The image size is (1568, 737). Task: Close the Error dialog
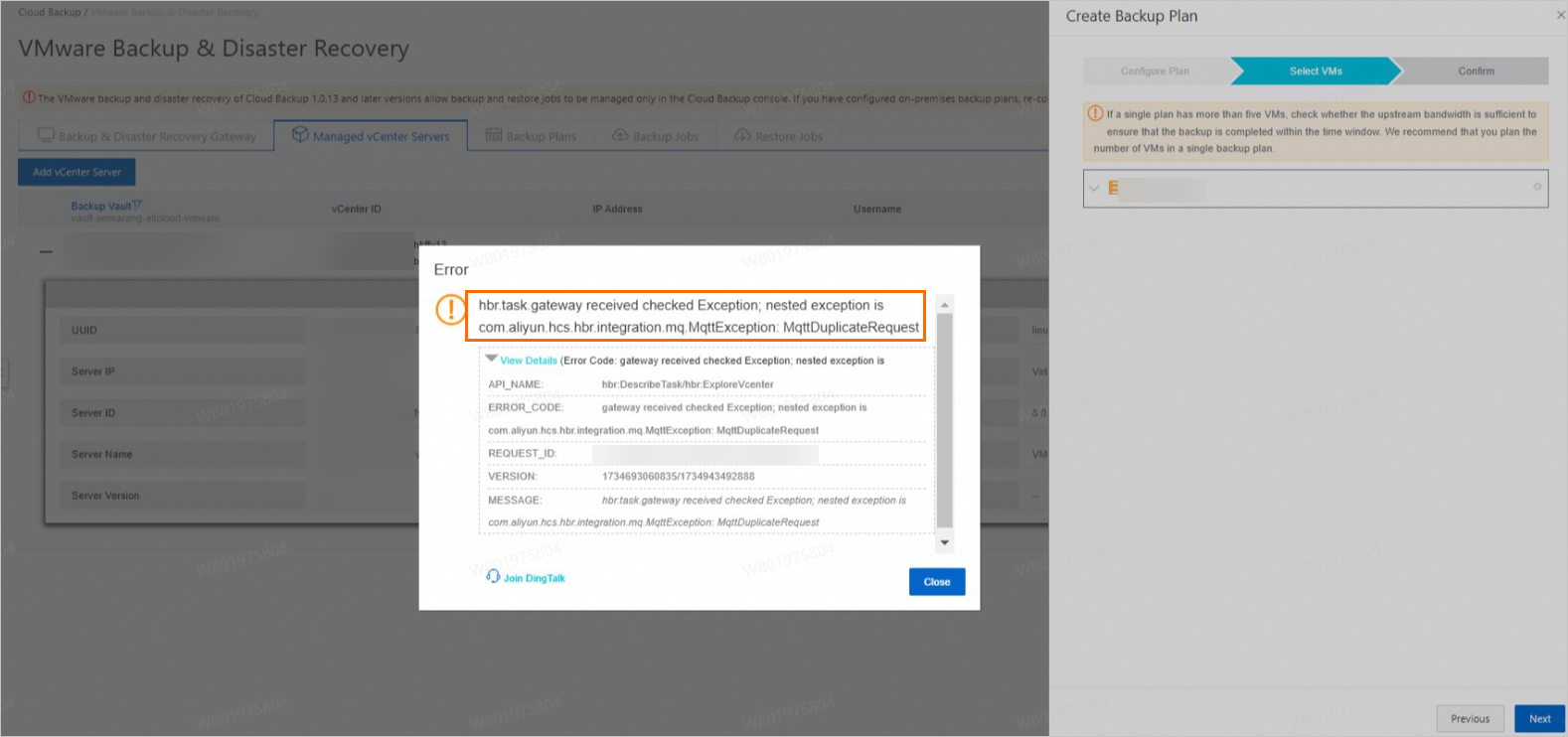936,582
